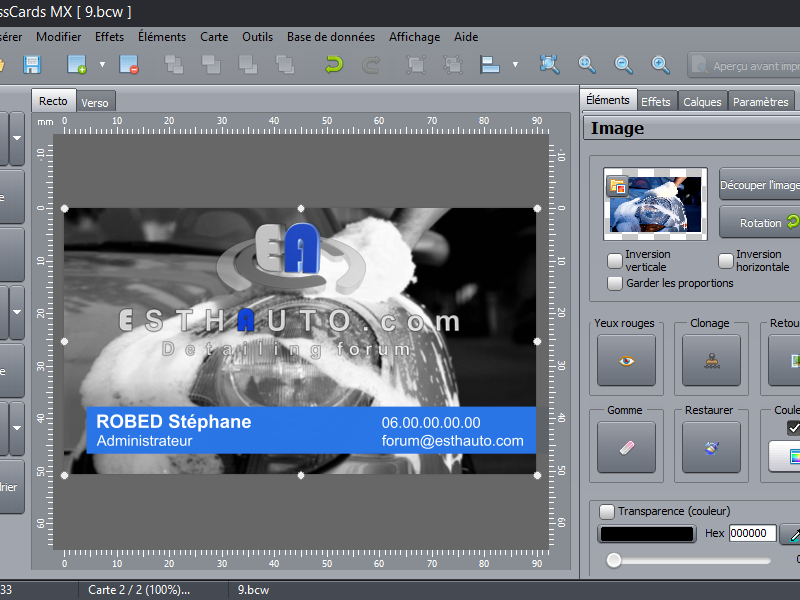This screenshot has width=800, height=600.
Task: Switch to the Effets panel tab
Action: (656, 101)
